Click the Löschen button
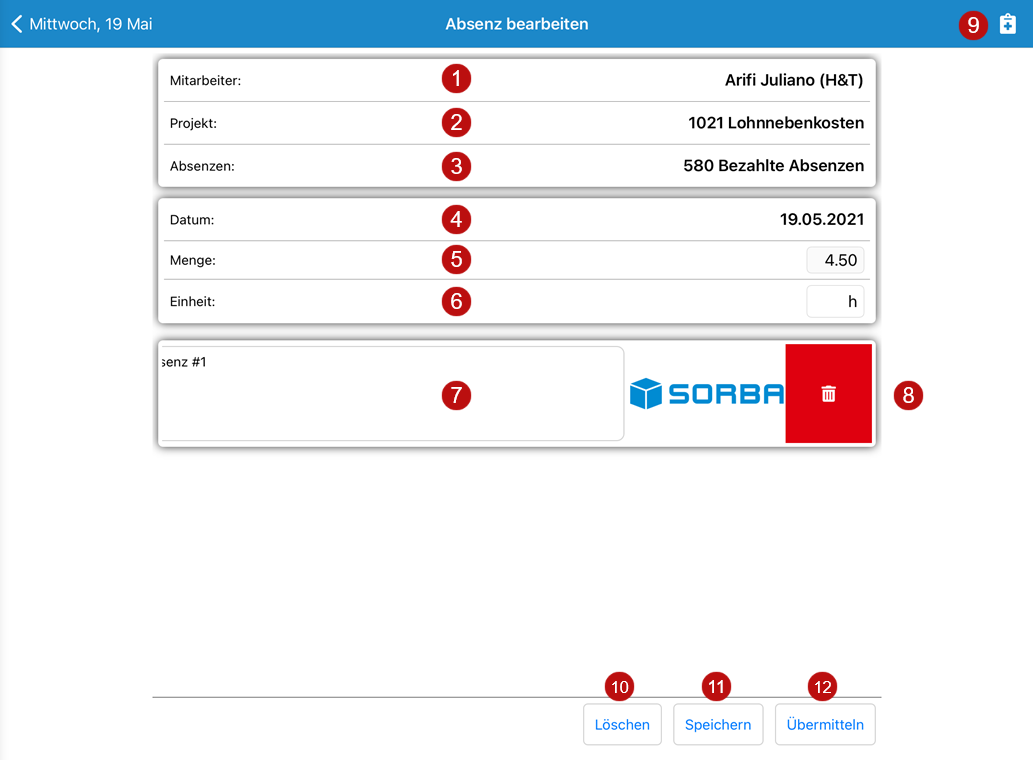The height and width of the screenshot is (760, 1033). click(622, 724)
